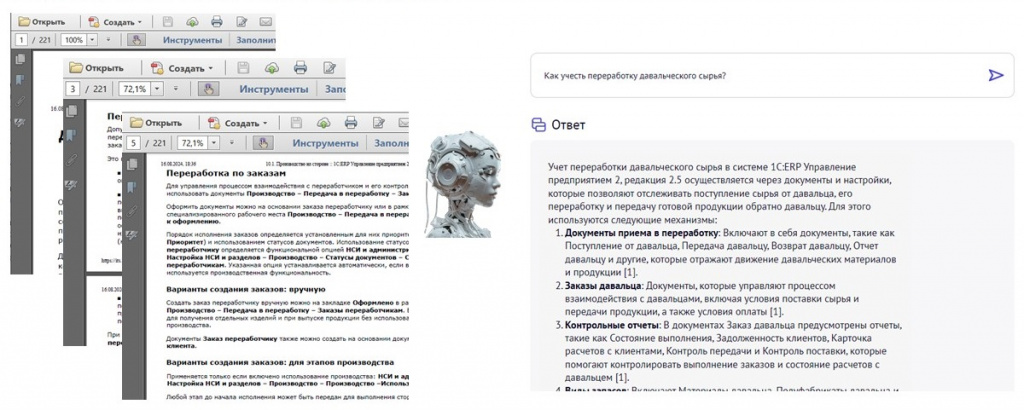Open Создать dropdown in the page 3 PDF window
Screen dimensions: 1024x410
[x=182, y=68]
